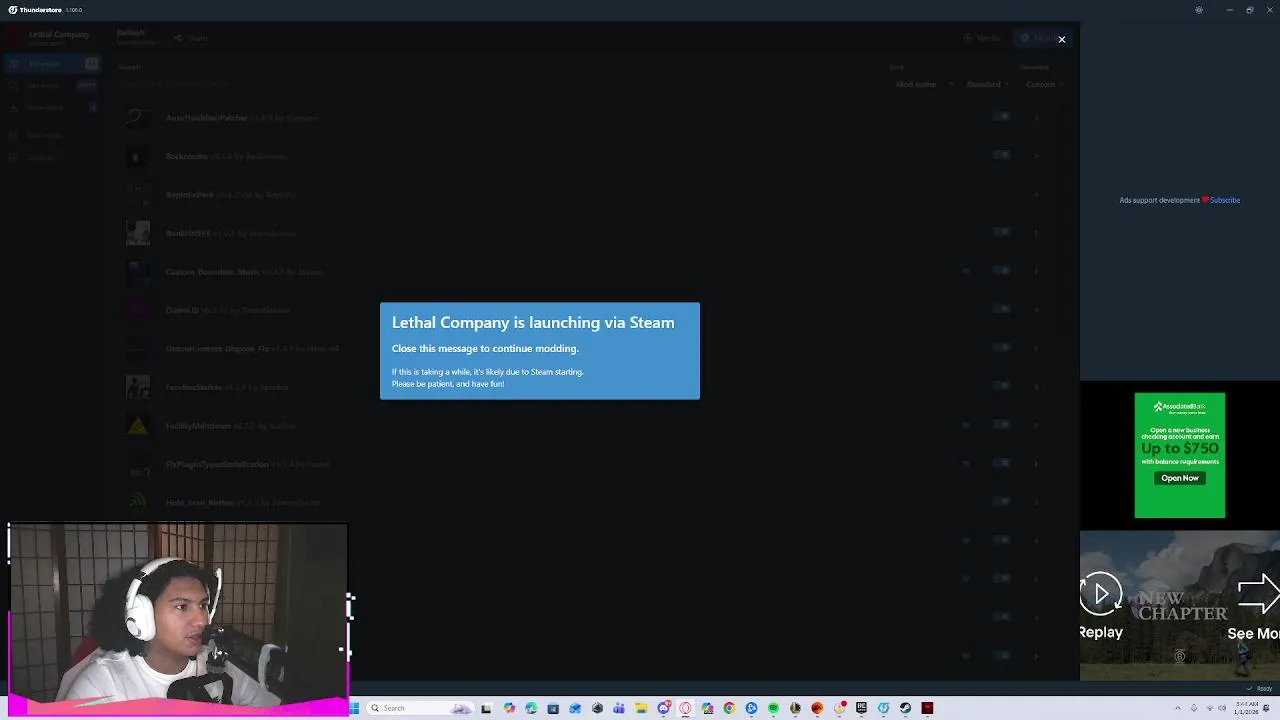
Task: Click the Replay play button
Action: coord(1101,594)
